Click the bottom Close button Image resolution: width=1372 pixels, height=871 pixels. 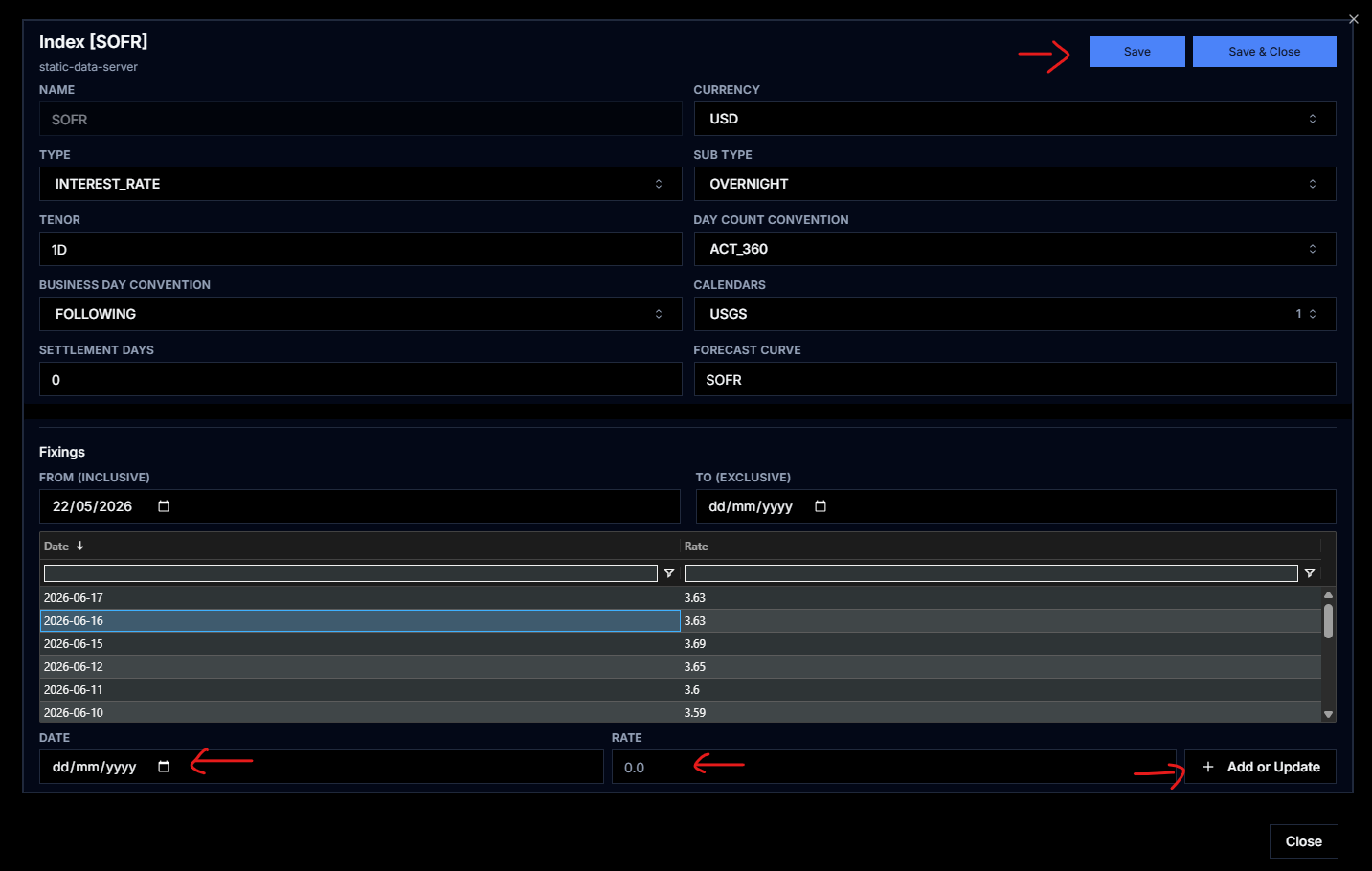pos(1304,841)
